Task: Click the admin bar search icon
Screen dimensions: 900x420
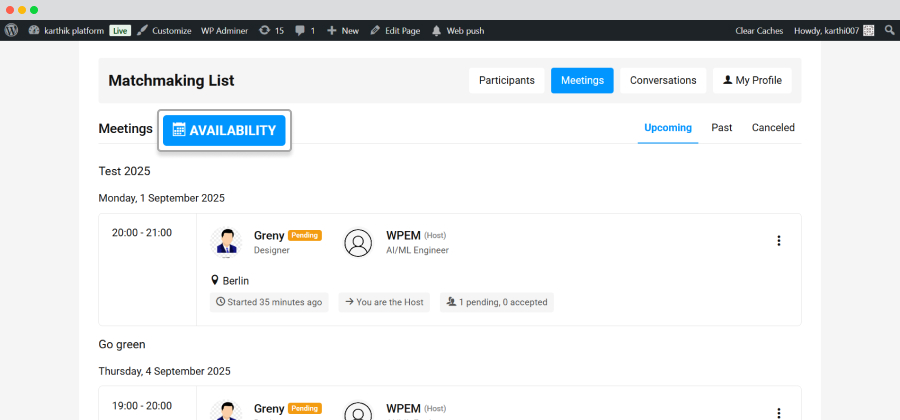Action: click(x=890, y=30)
